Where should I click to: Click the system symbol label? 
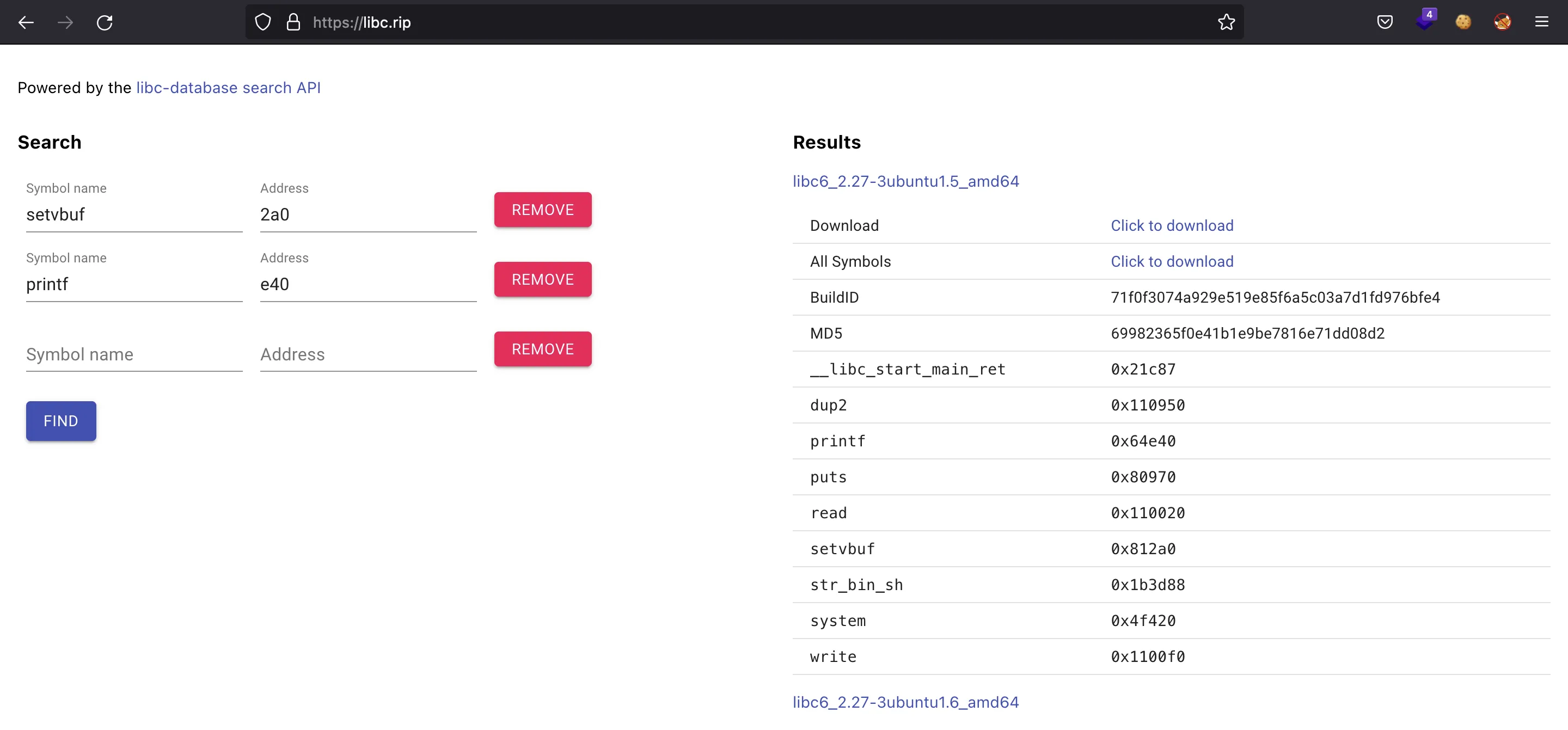click(837, 621)
